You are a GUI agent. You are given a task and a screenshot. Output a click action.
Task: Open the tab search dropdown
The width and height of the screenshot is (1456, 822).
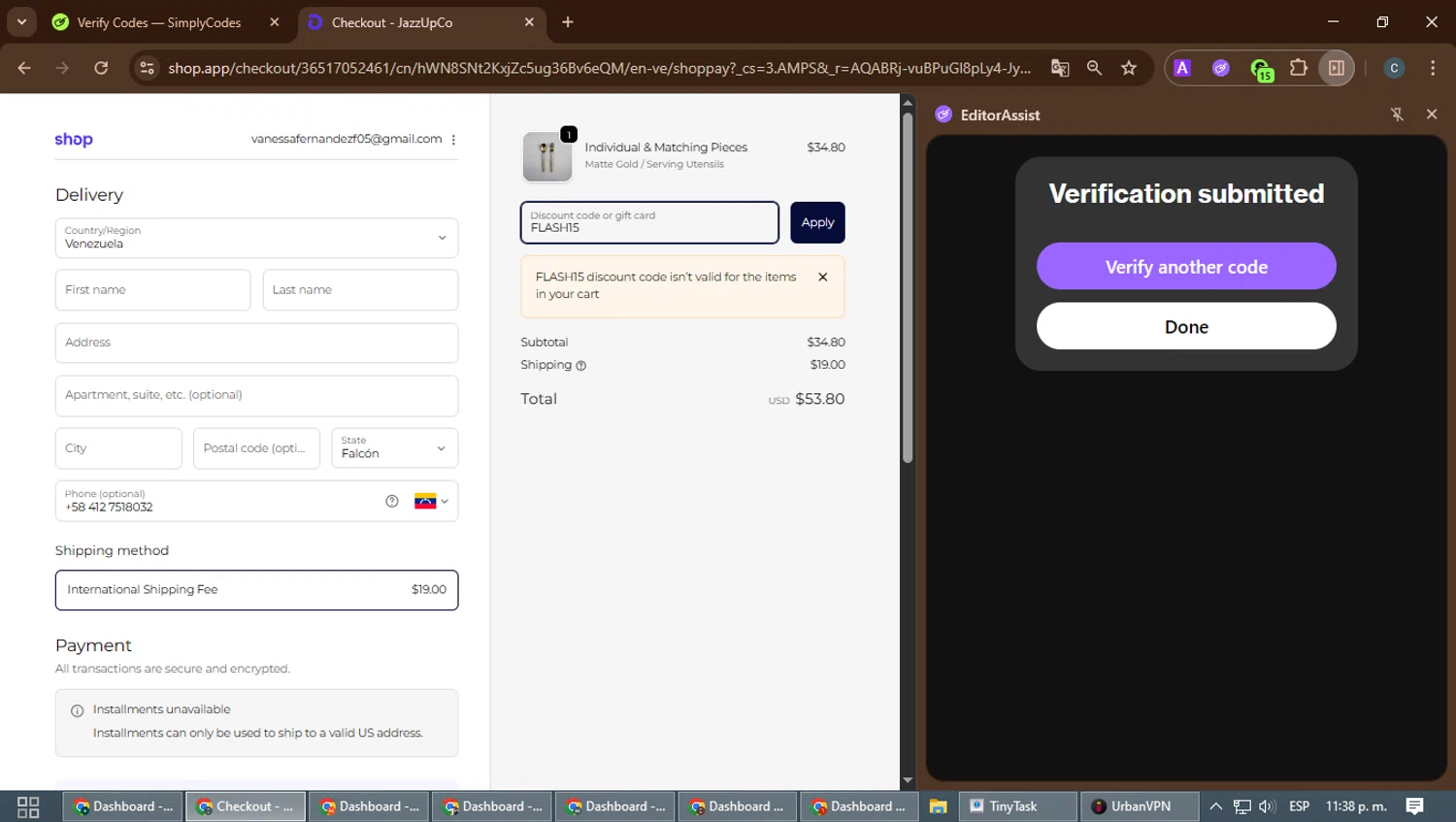click(x=21, y=22)
